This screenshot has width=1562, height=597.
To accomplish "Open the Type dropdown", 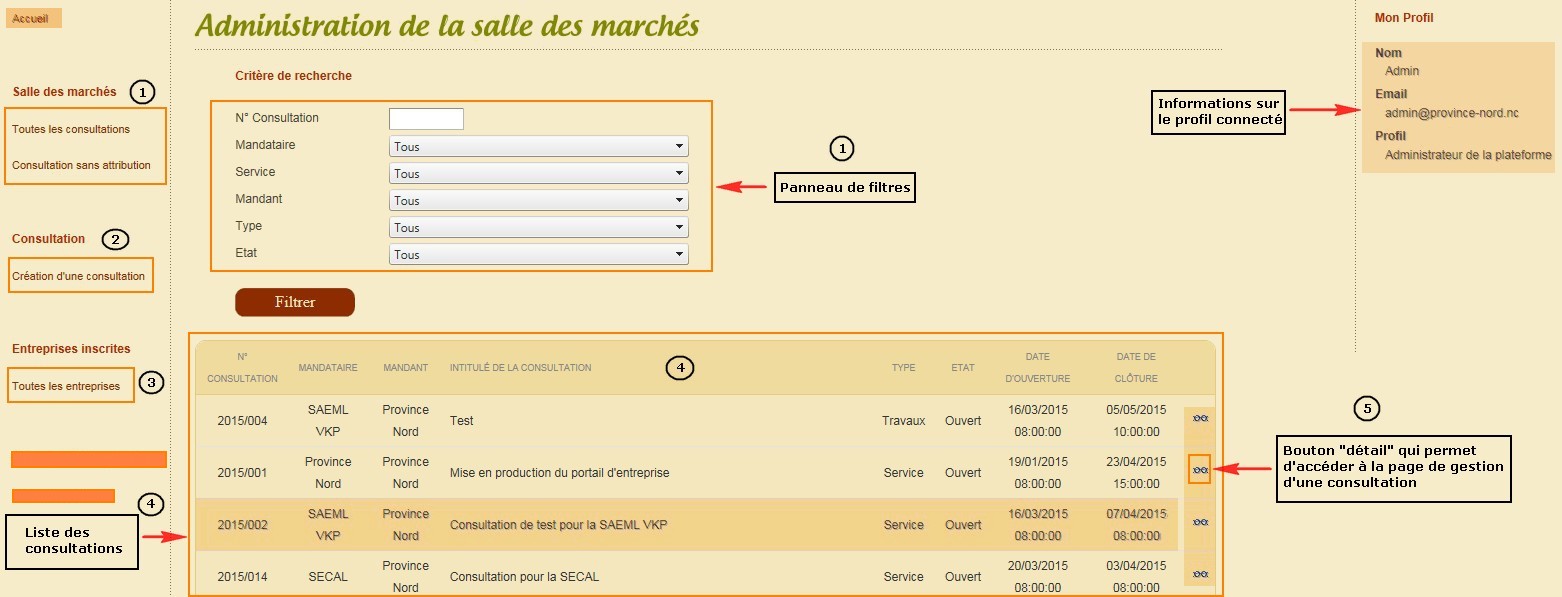I will click(538, 227).
